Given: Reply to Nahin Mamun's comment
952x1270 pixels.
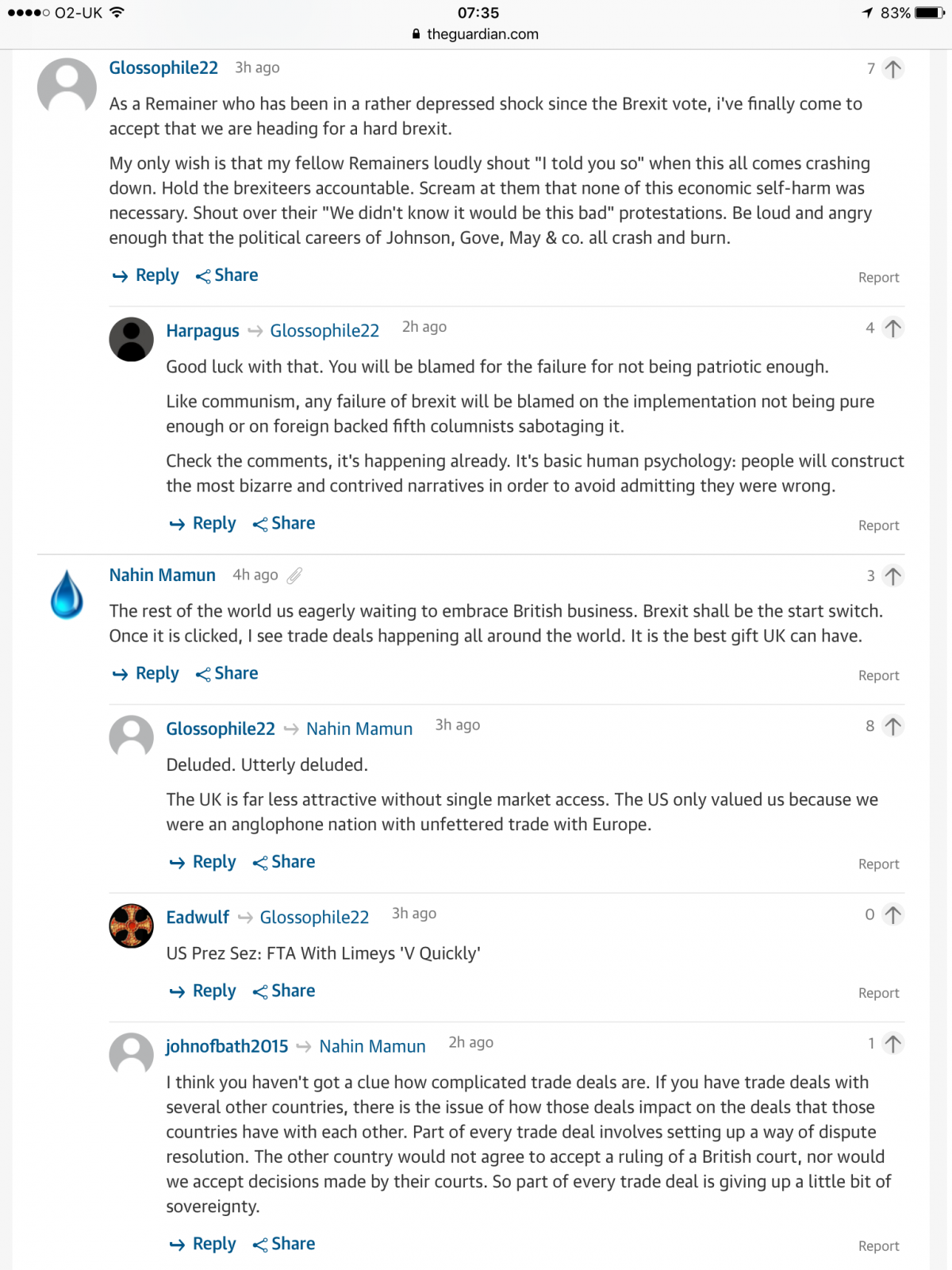Looking at the screenshot, I should pyautogui.click(x=147, y=674).
